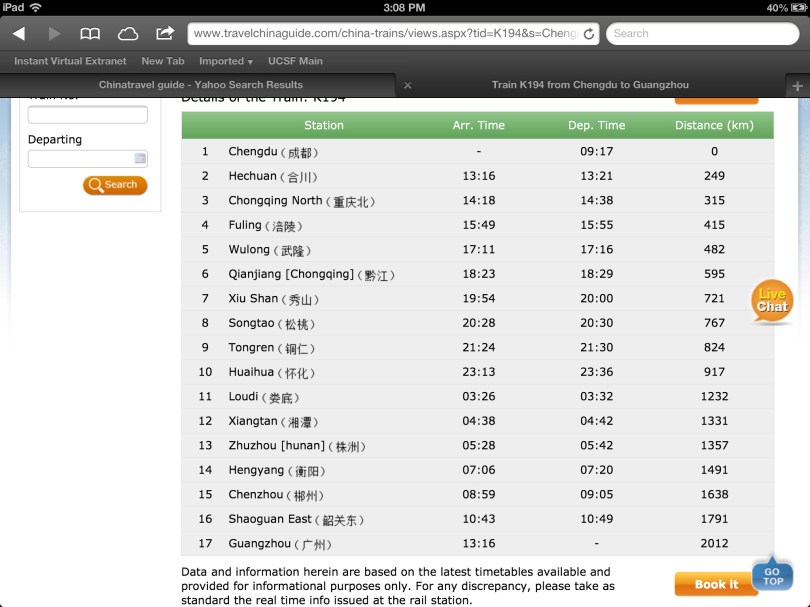Open the bookmarks book icon
This screenshot has height=607, width=810.
(x=91, y=34)
